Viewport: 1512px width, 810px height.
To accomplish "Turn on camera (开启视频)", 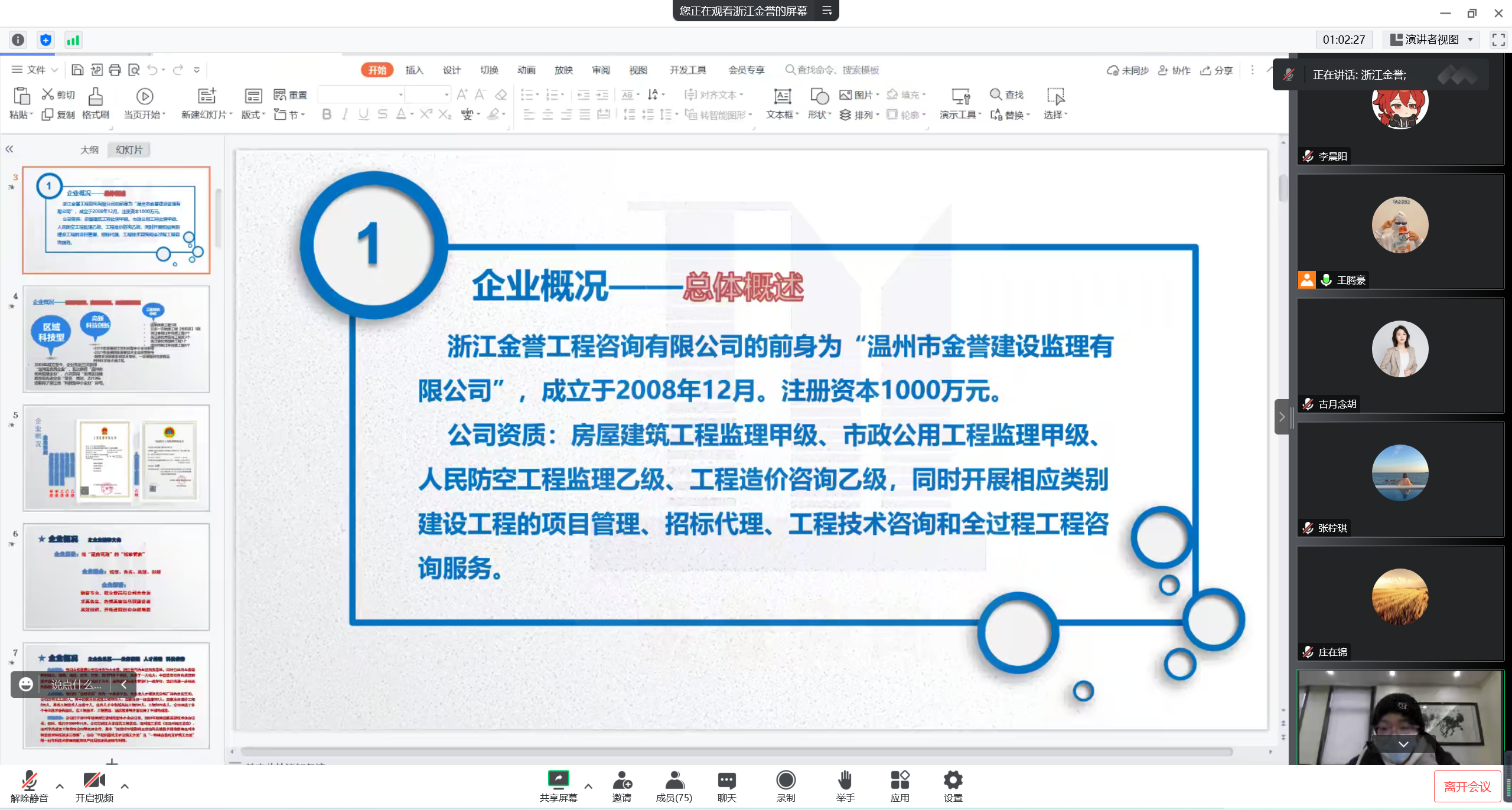I will click(94, 786).
